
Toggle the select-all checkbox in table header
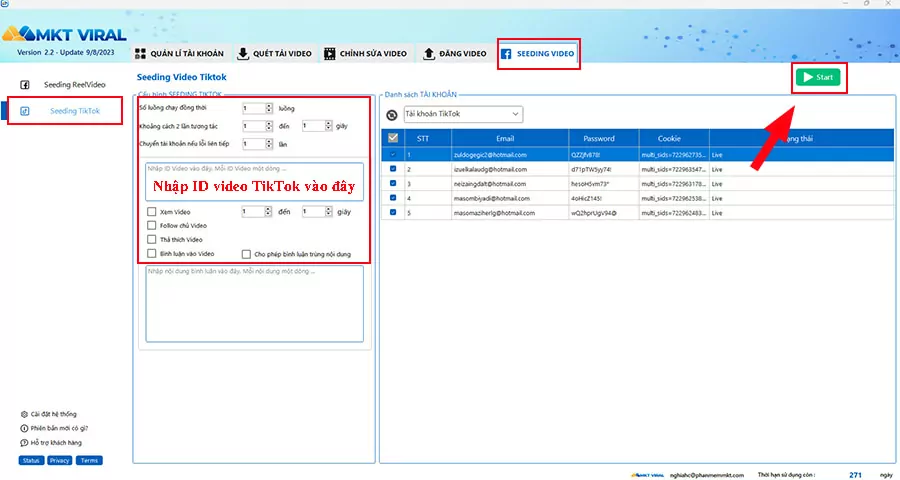click(392, 138)
